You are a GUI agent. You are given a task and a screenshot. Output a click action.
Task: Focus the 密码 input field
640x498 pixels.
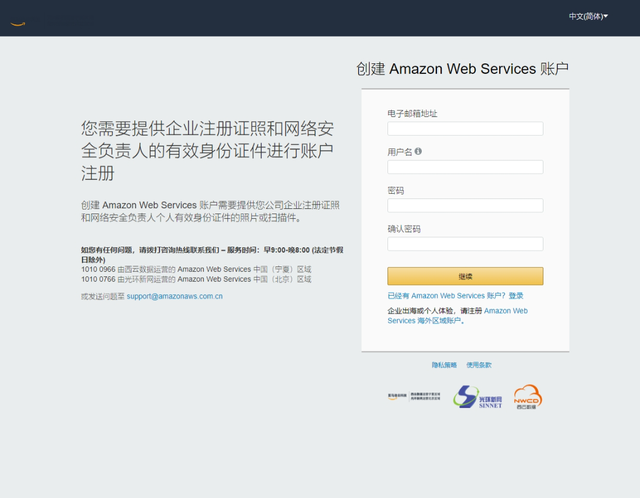[465, 205]
